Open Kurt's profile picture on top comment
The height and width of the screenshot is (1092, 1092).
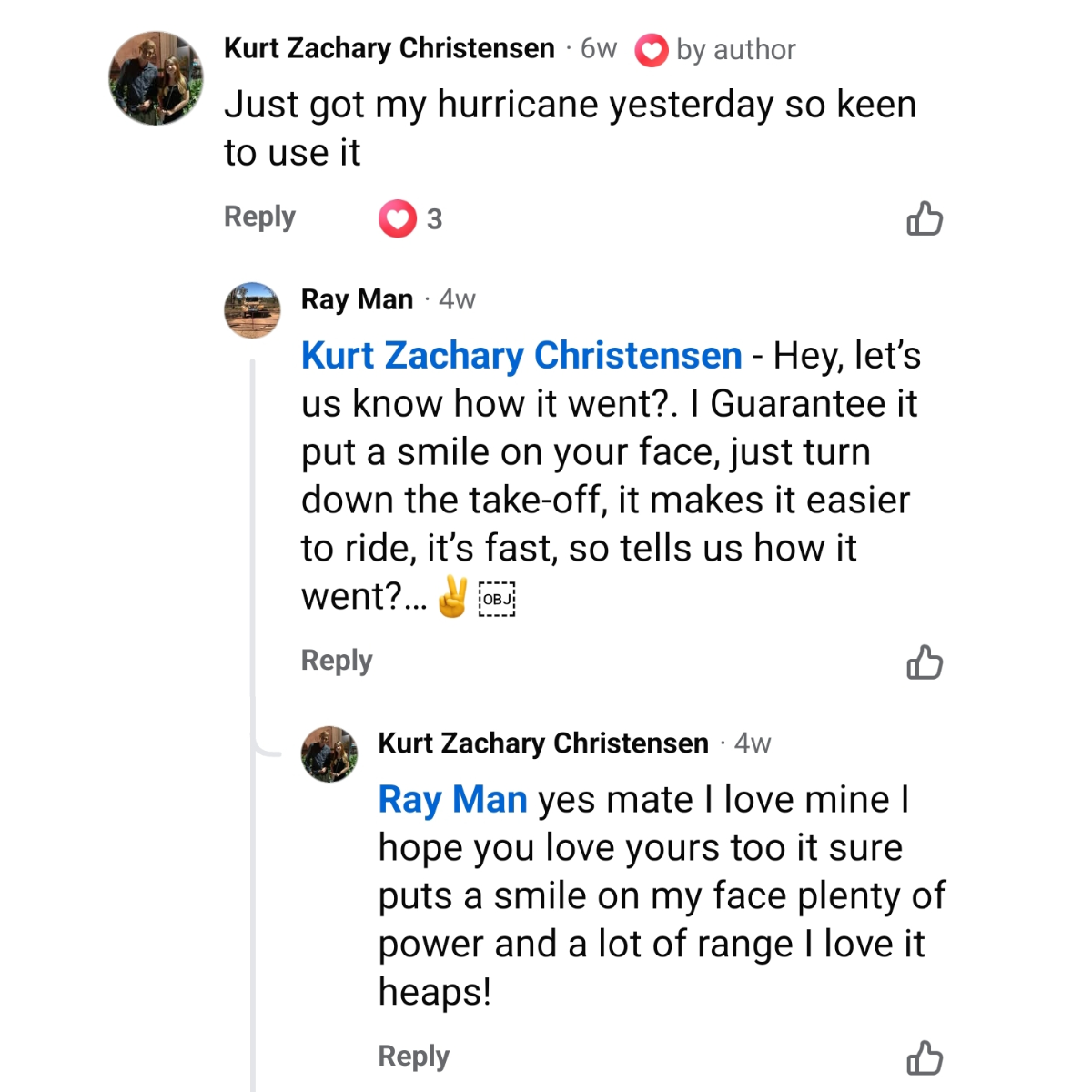pyautogui.click(x=156, y=78)
